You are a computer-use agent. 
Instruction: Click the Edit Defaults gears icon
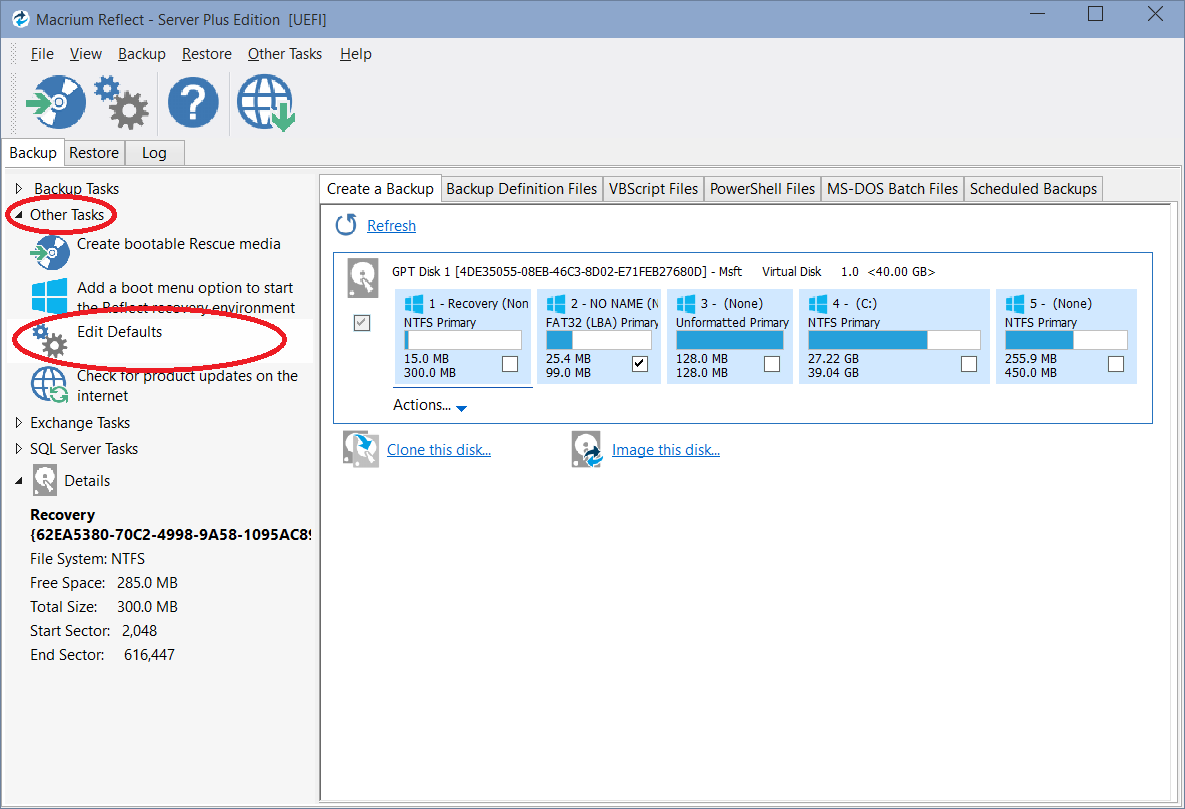[50, 340]
